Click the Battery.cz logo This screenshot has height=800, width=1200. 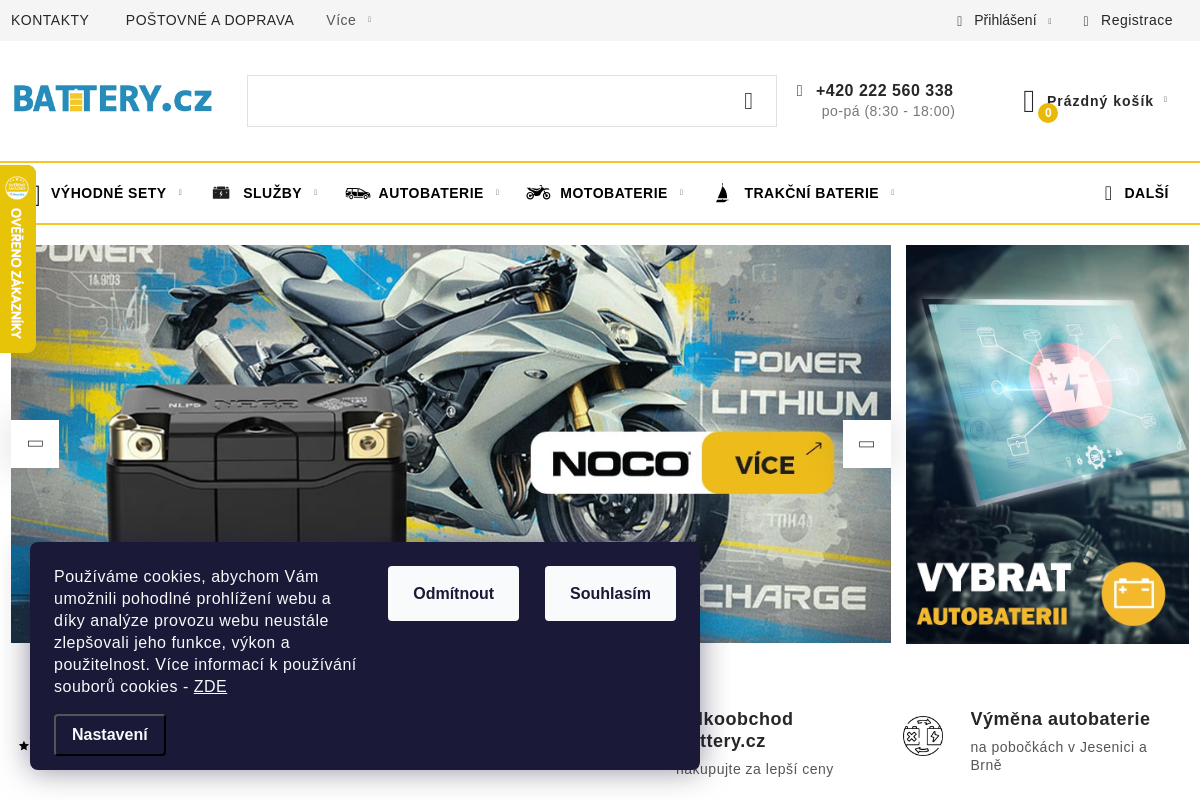point(113,99)
